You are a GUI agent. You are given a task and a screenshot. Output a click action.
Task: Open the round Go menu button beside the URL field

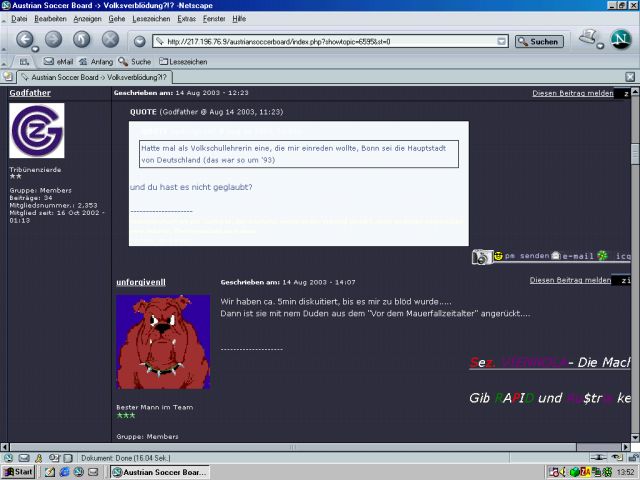(140, 41)
